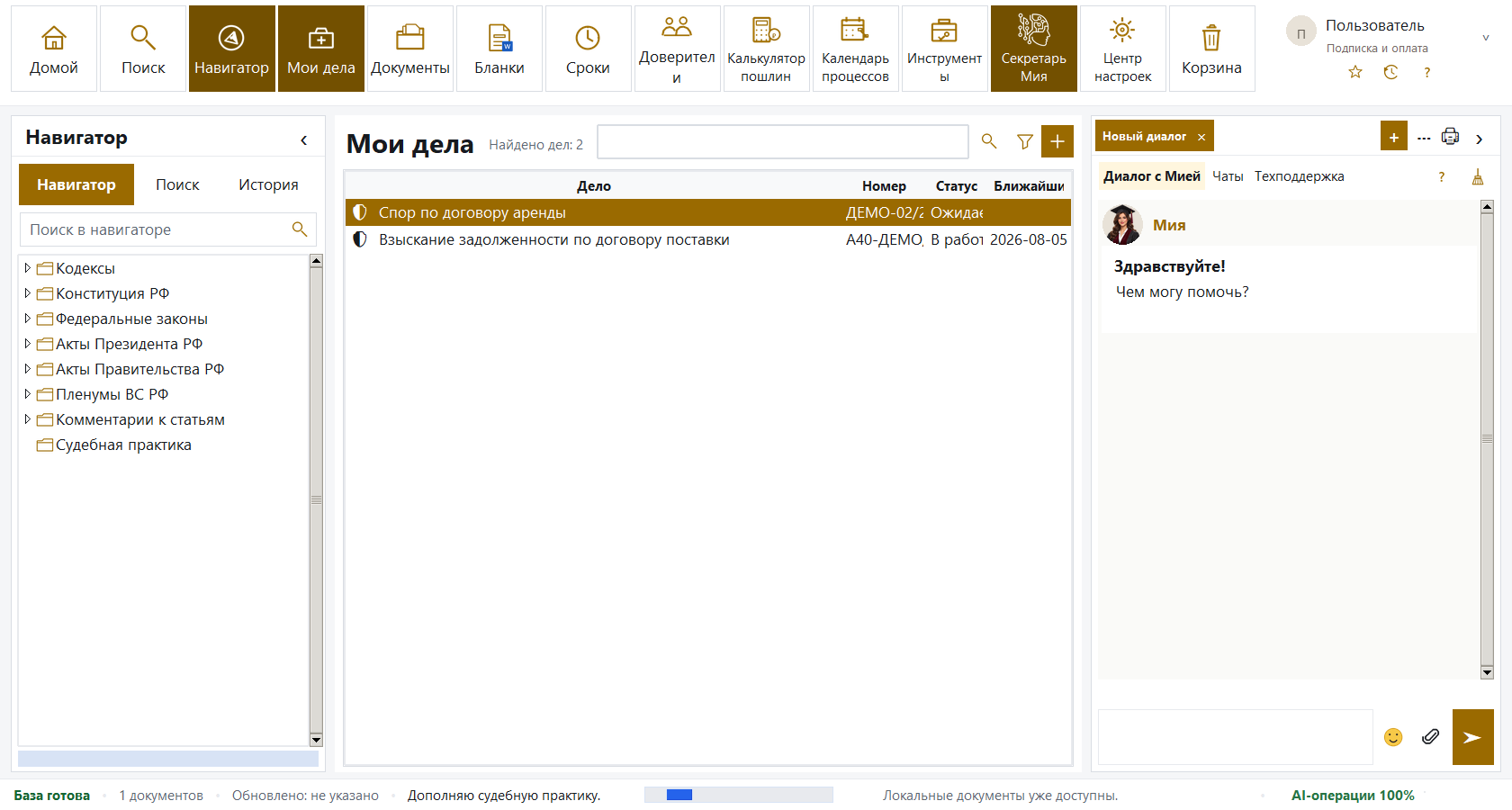This screenshot has height=810, width=1512.
Task: Click the chat message input field
Action: point(1236,737)
